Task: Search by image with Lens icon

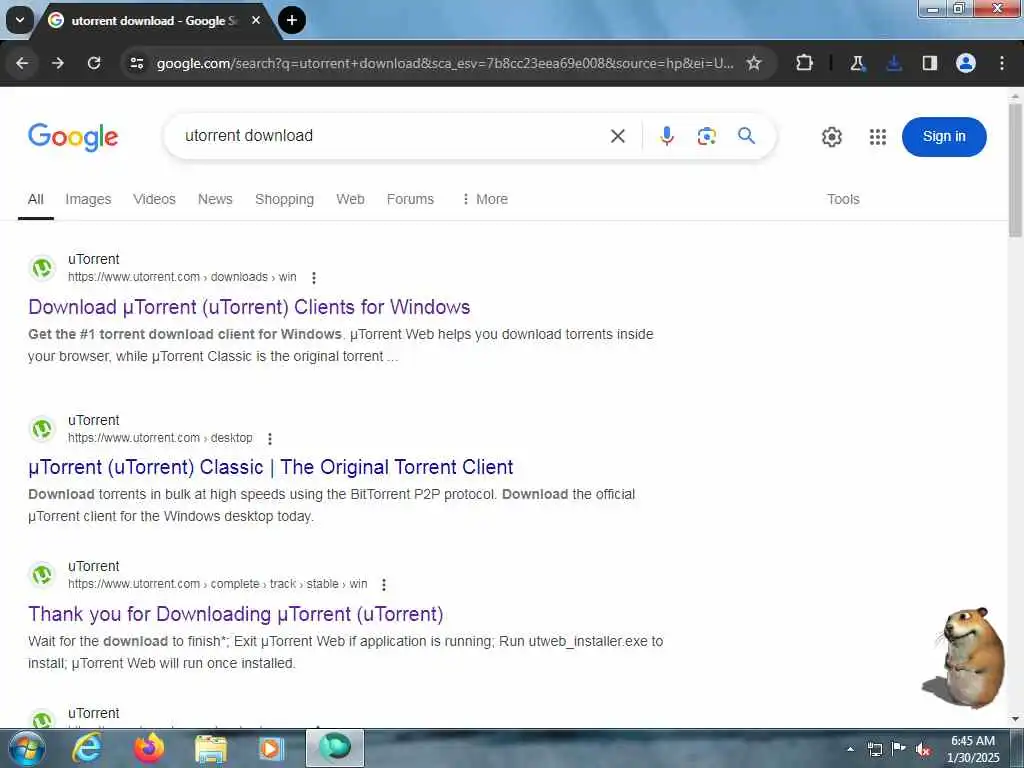Action: coord(707,136)
